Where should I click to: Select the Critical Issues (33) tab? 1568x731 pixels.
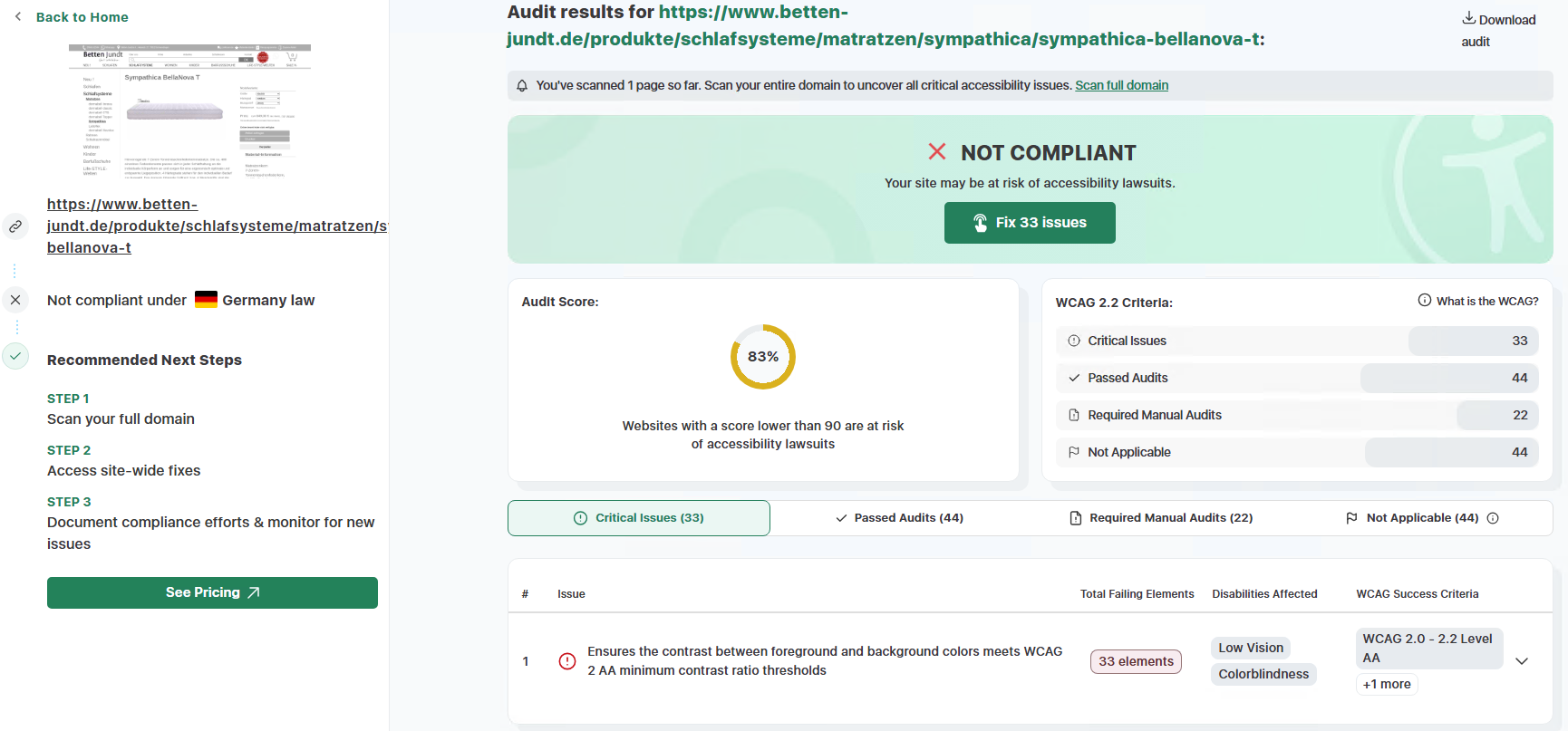[639, 518]
